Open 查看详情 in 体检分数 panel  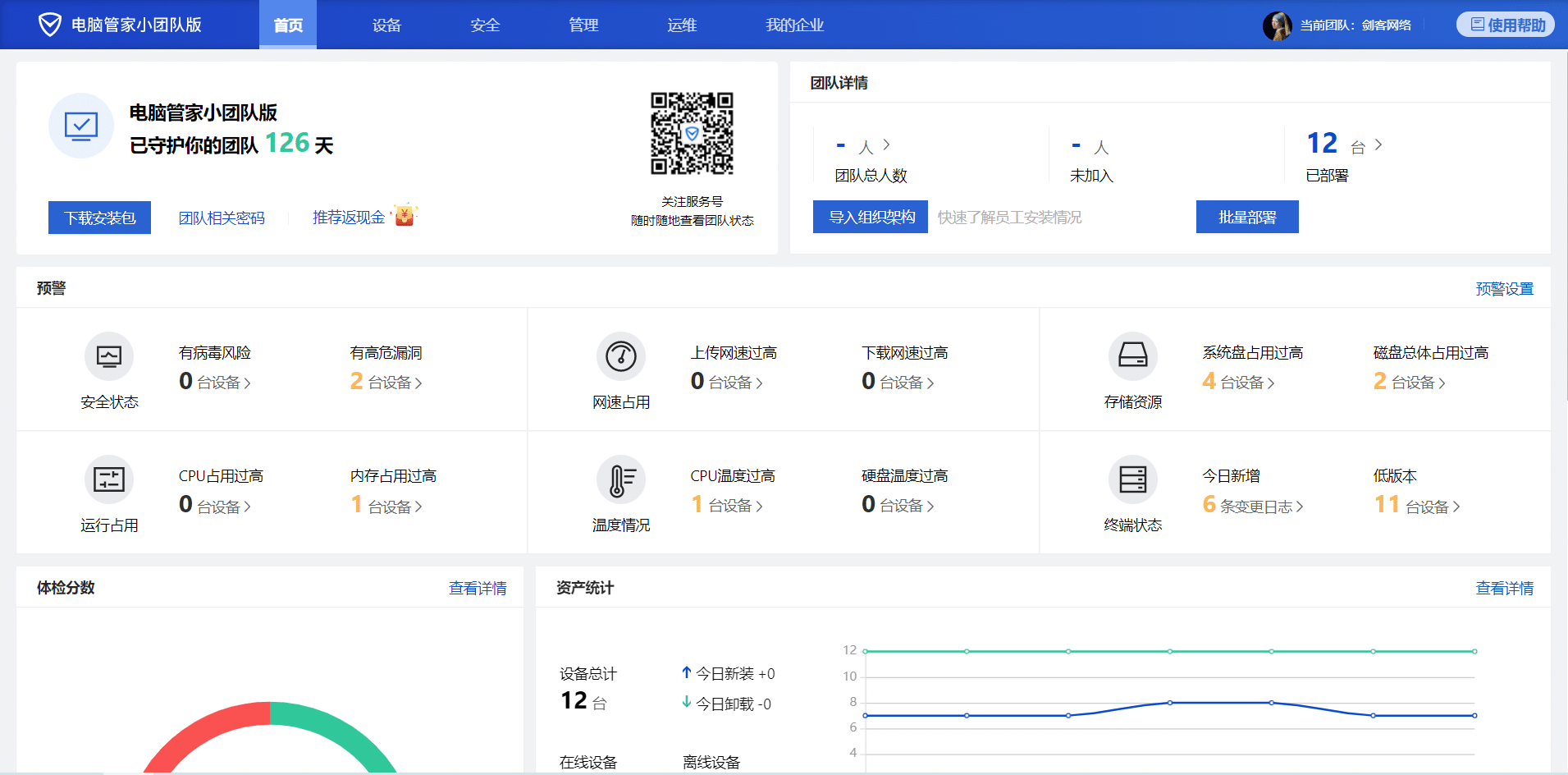point(478,588)
